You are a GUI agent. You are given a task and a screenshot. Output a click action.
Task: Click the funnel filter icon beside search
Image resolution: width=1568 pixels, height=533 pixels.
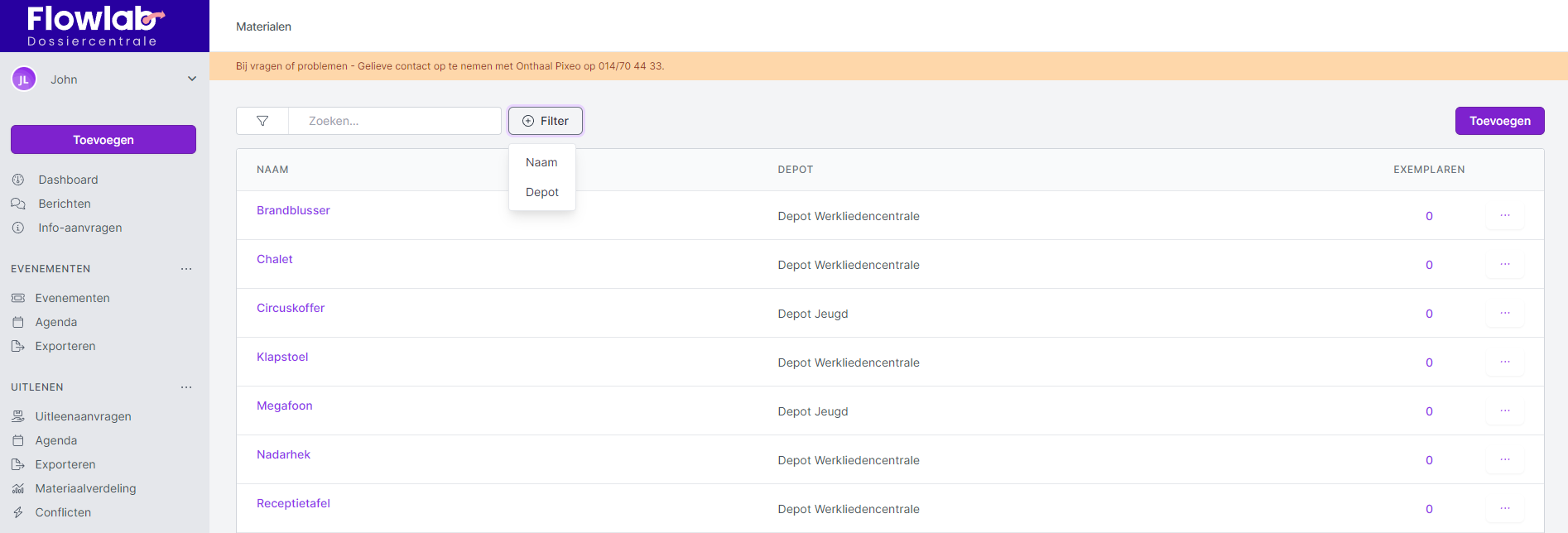pos(262,121)
